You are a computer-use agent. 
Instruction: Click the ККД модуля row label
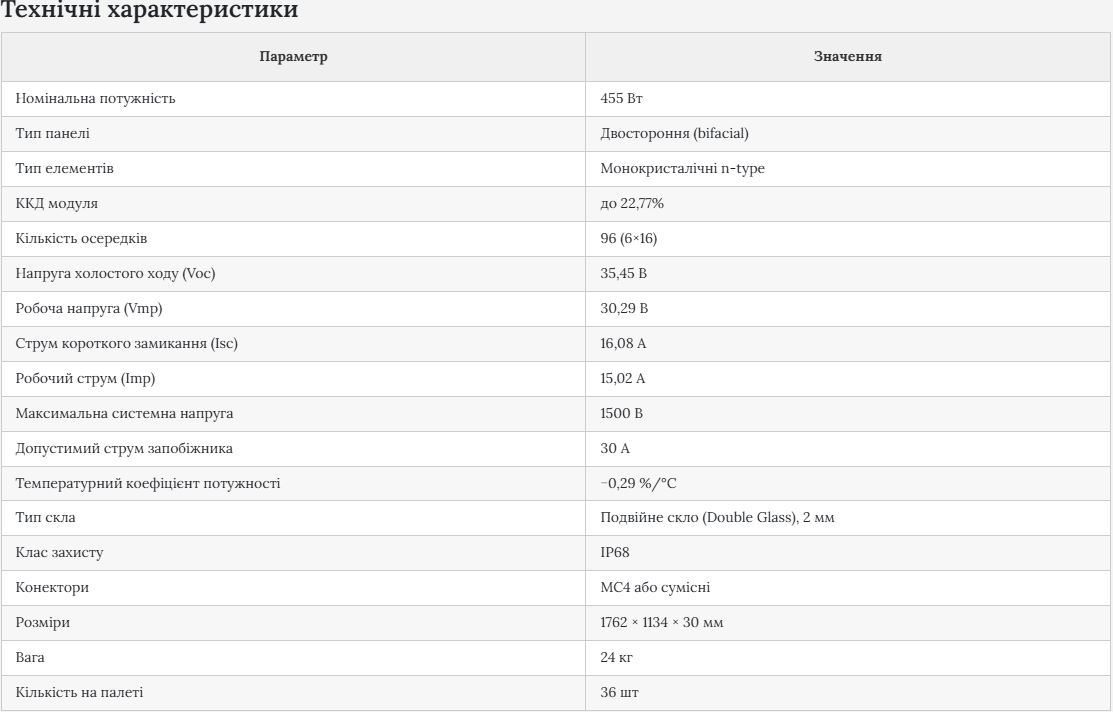pyautogui.click(x=57, y=203)
